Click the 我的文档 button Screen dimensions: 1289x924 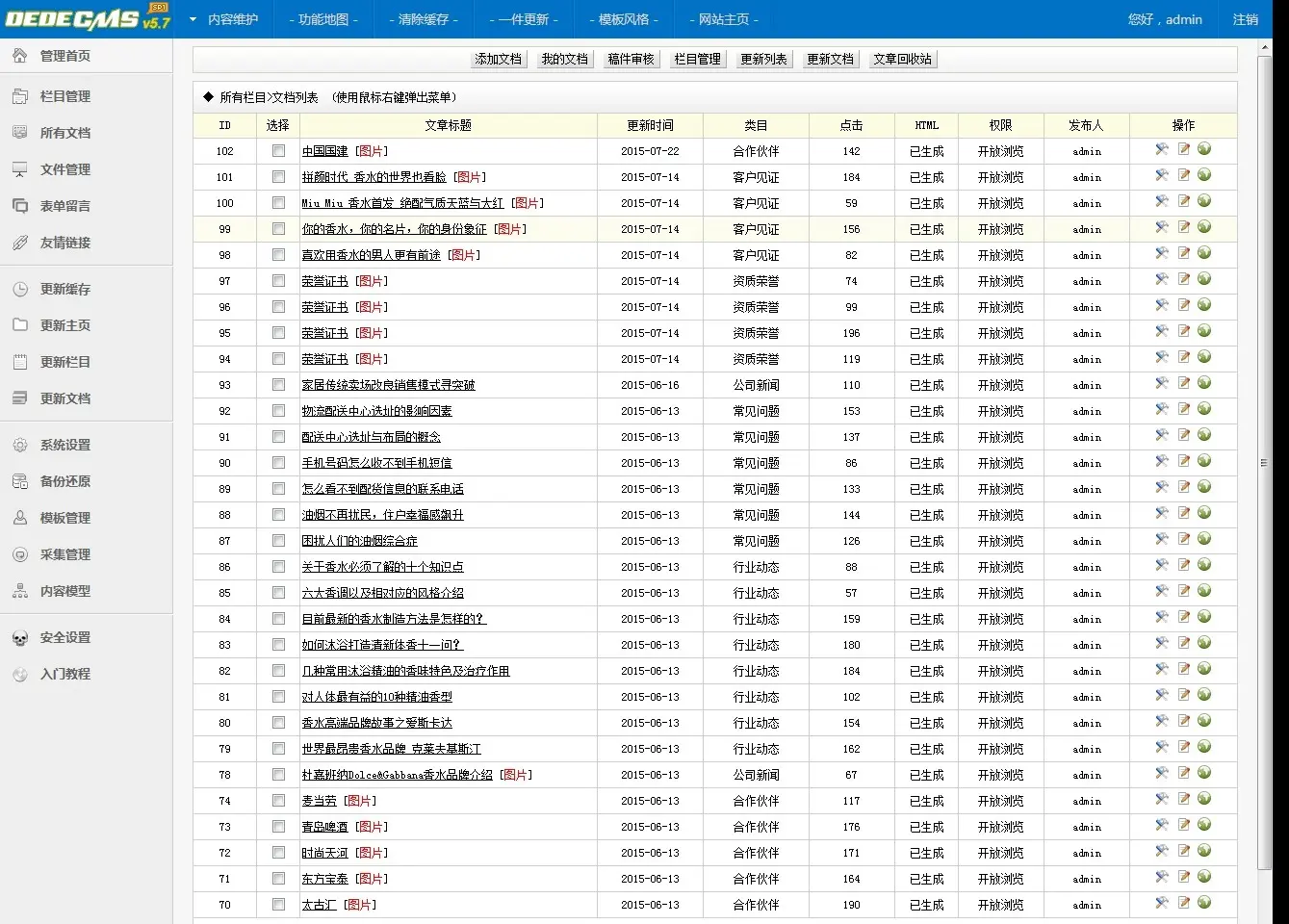click(x=564, y=59)
